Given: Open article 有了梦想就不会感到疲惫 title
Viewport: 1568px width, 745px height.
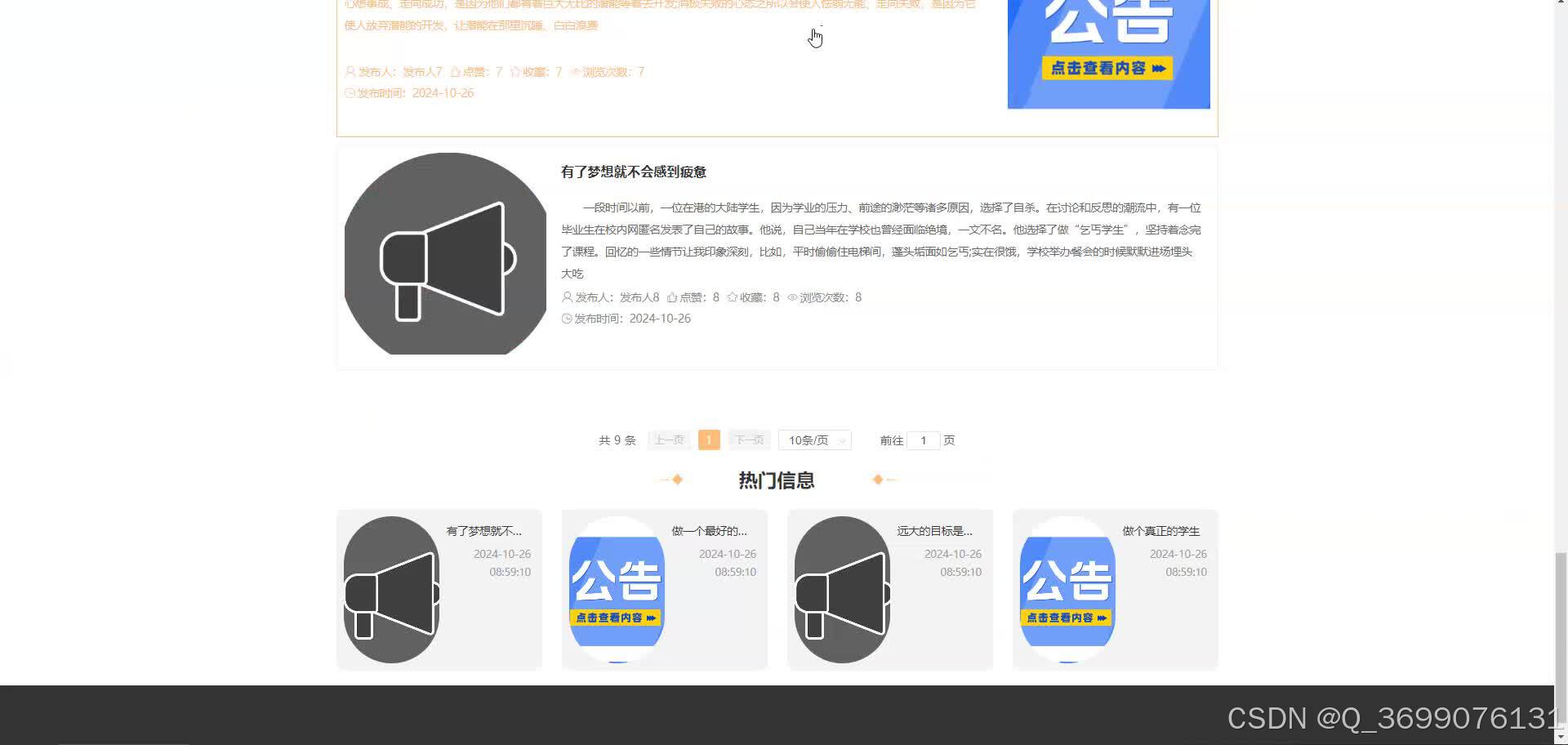Looking at the screenshot, I should pos(633,172).
